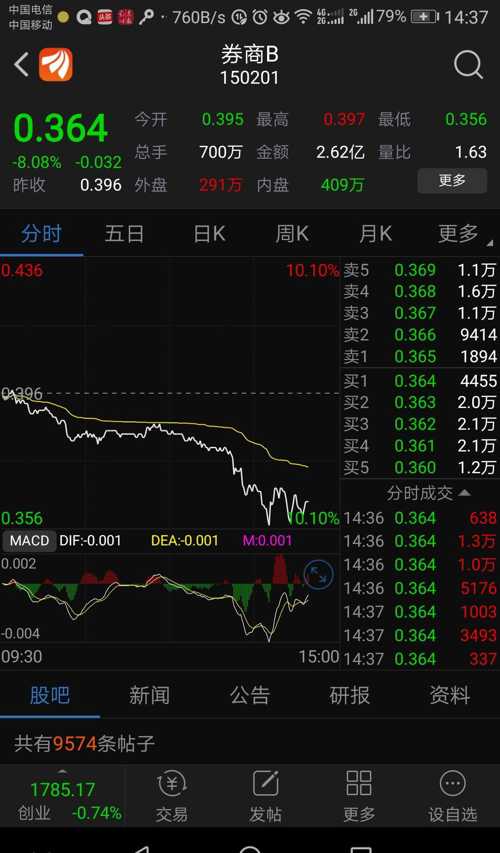The image size is (500, 853).
Task: Expand the index ticker arrow above 1785.17
Action: pyautogui.click(x=63, y=771)
